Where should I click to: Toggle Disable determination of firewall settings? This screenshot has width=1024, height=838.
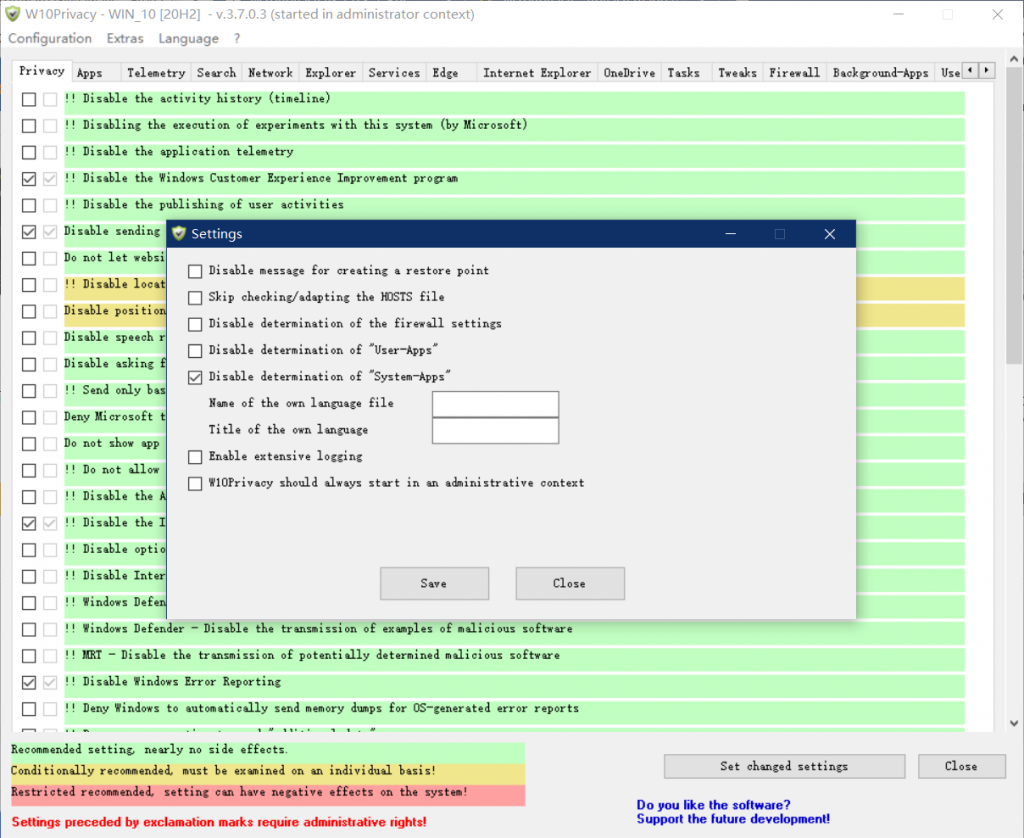195,324
